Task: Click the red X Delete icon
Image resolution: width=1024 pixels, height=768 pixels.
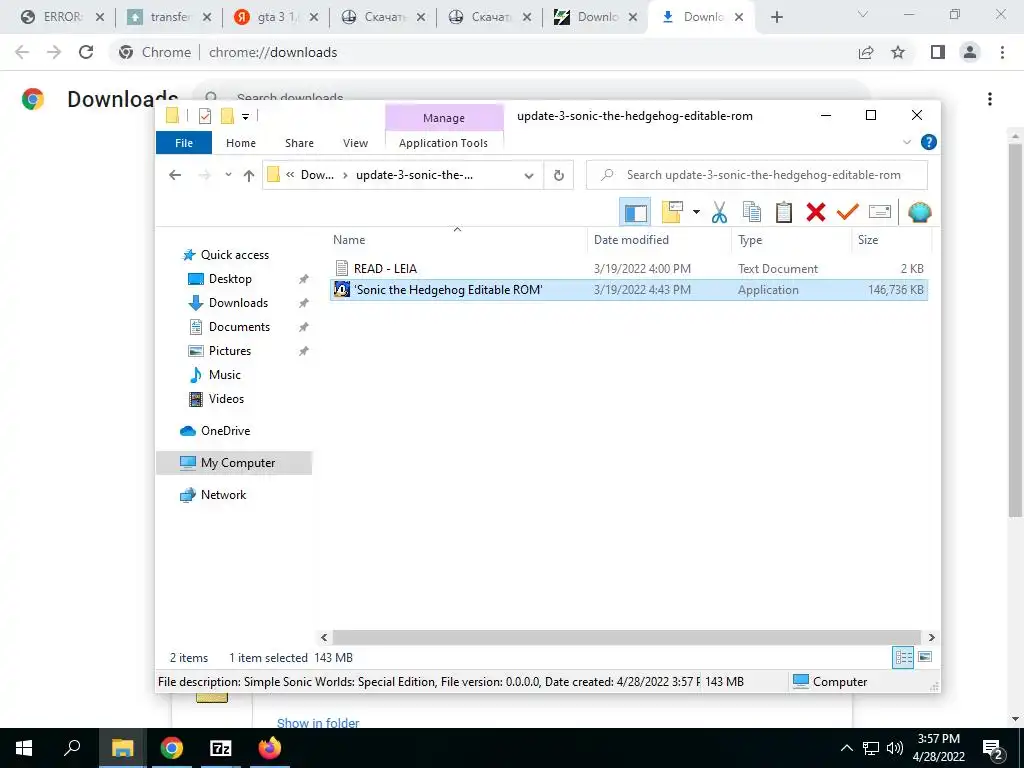Action: [x=816, y=212]
